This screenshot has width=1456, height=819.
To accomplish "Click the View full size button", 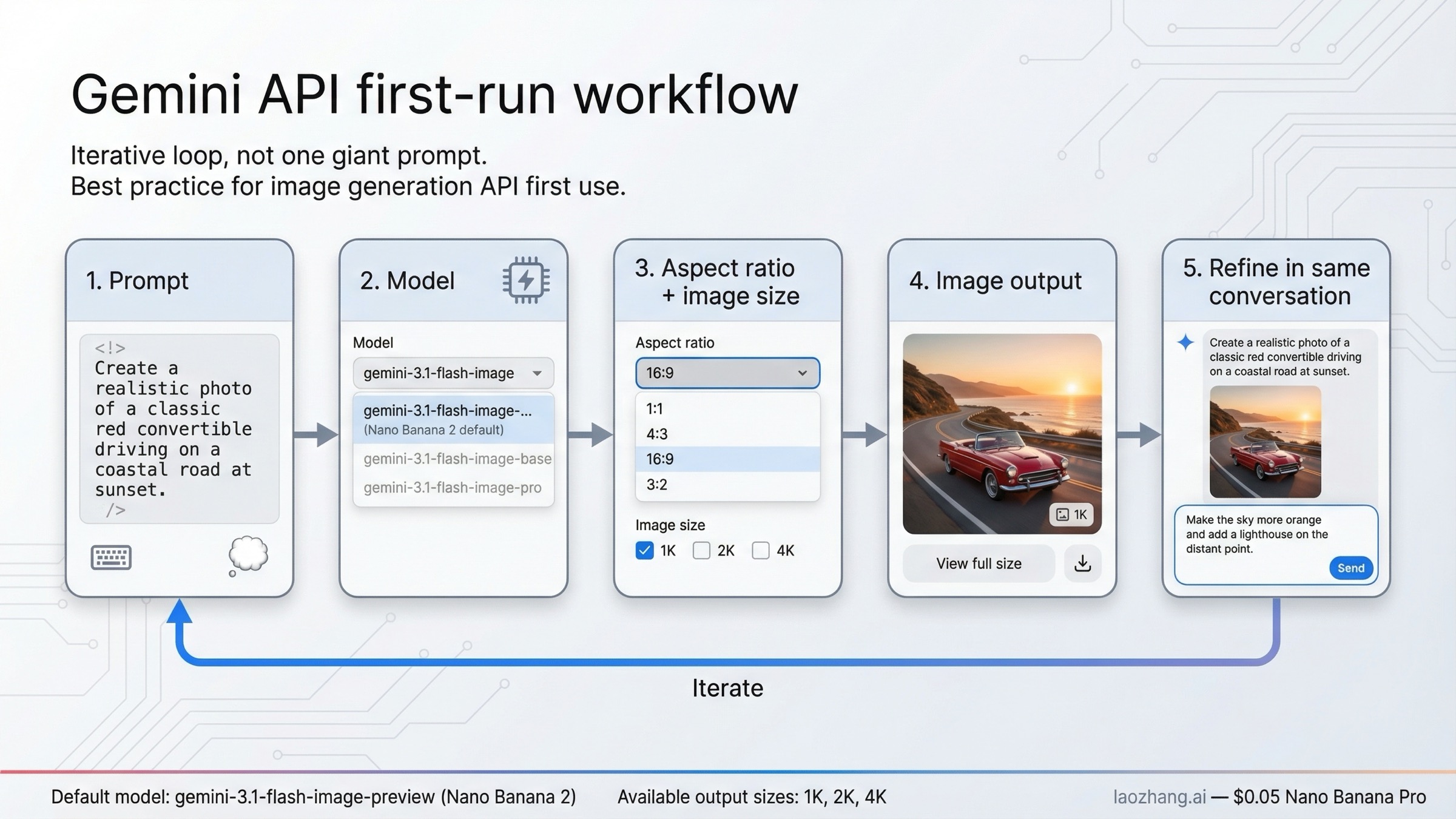I will (x=978, y=564).
